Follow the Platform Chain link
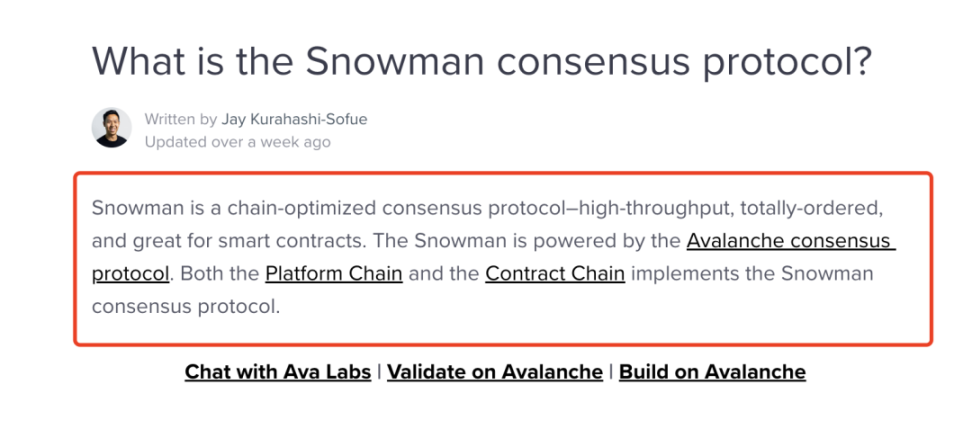Screen dimensions: 972x429 point(334,273)
